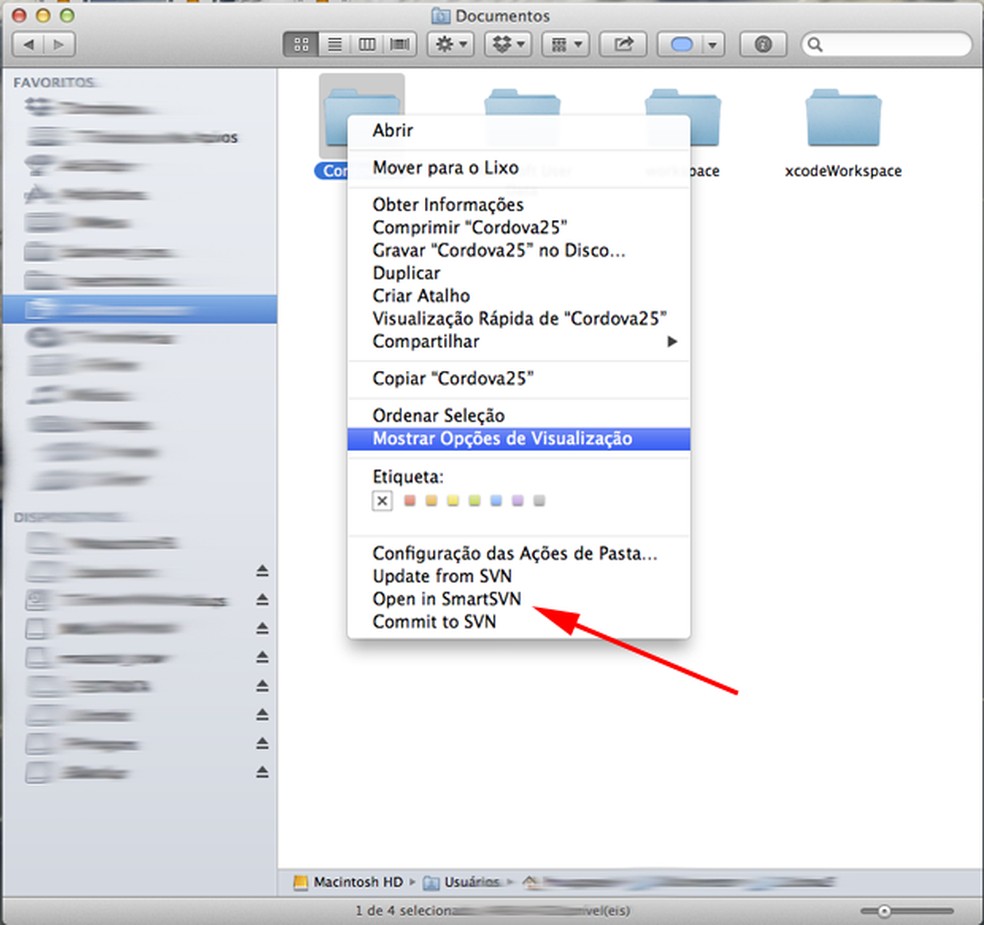Apply the red label color

(x=410, y=501)
